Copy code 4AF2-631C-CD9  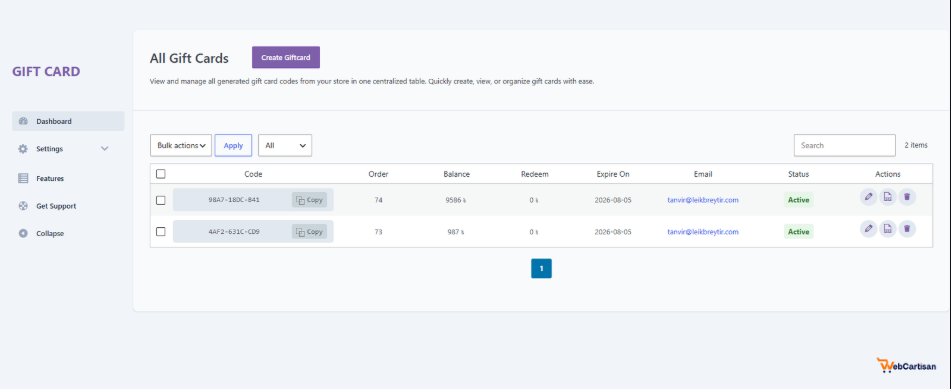pyautogui.click(x=309, y=231)
